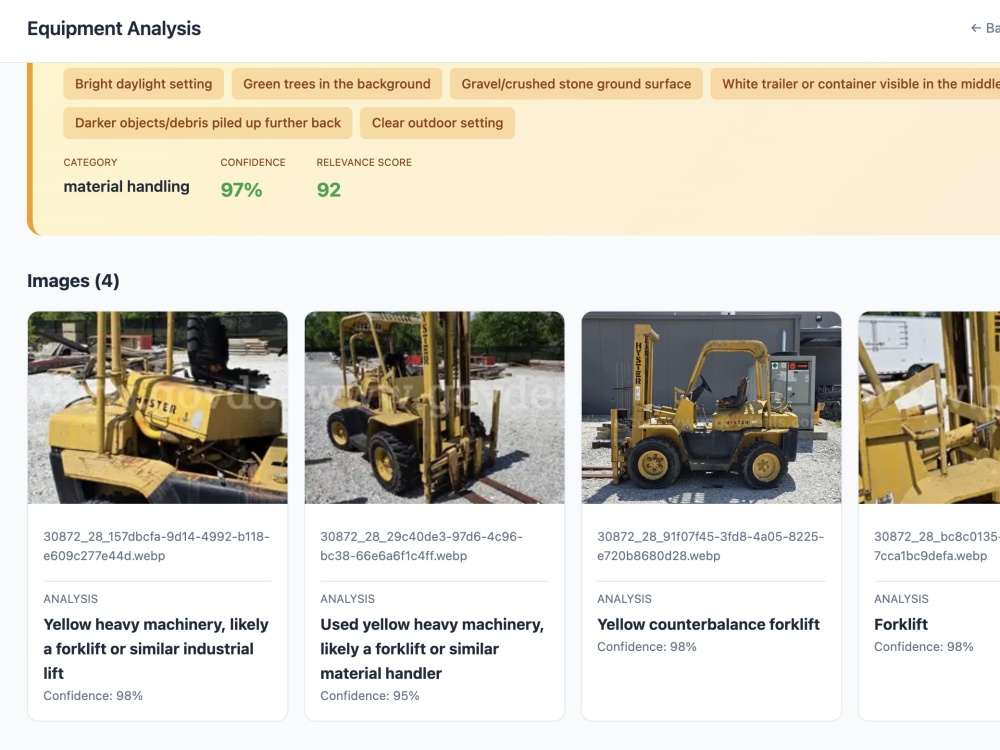The image size is (1000, 750).
Task: Click the 97% confidence value
Action: click(241, 189)
